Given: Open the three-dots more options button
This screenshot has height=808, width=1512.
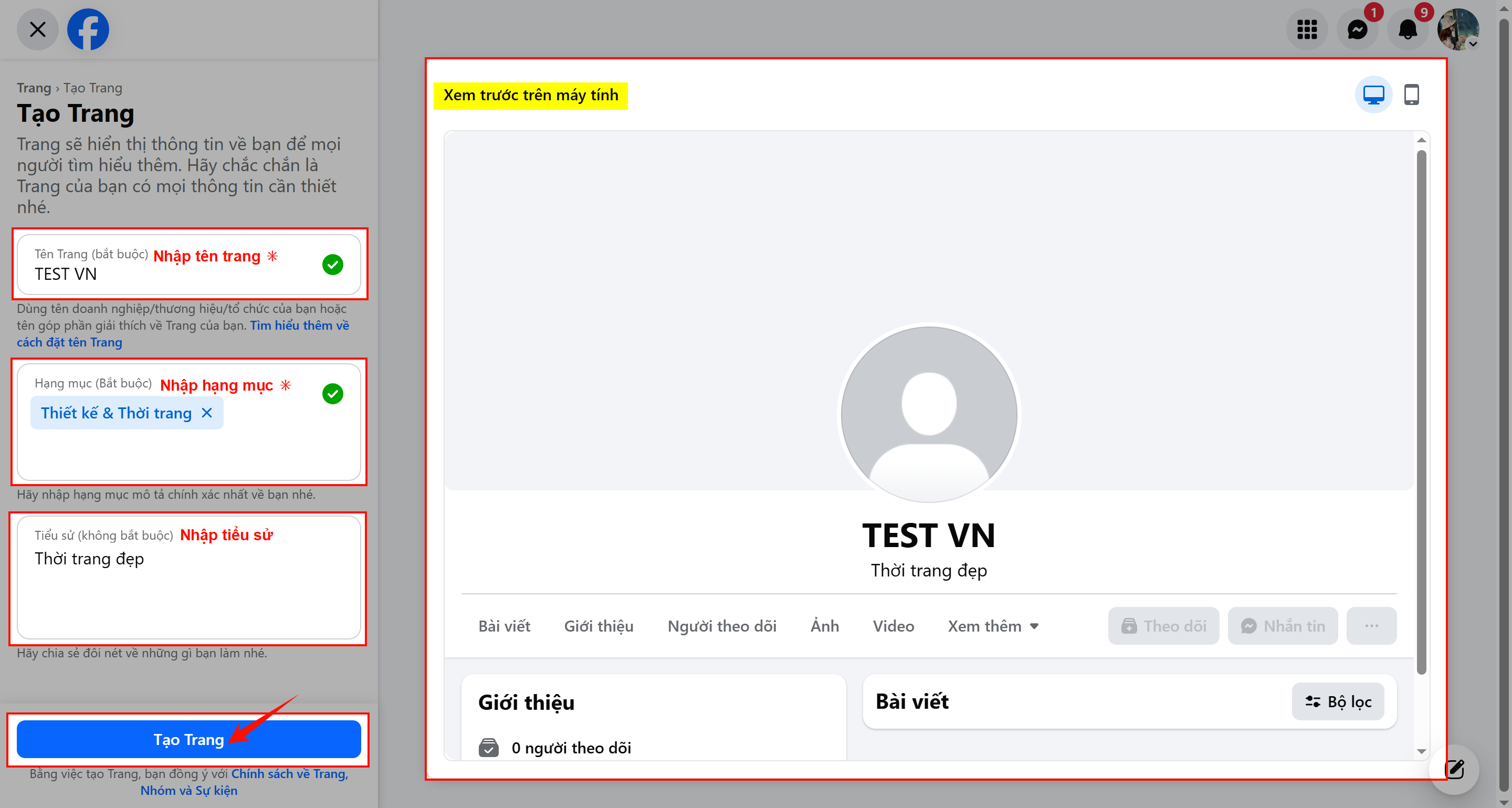Looking at the screenshot, I should 1371,626.
